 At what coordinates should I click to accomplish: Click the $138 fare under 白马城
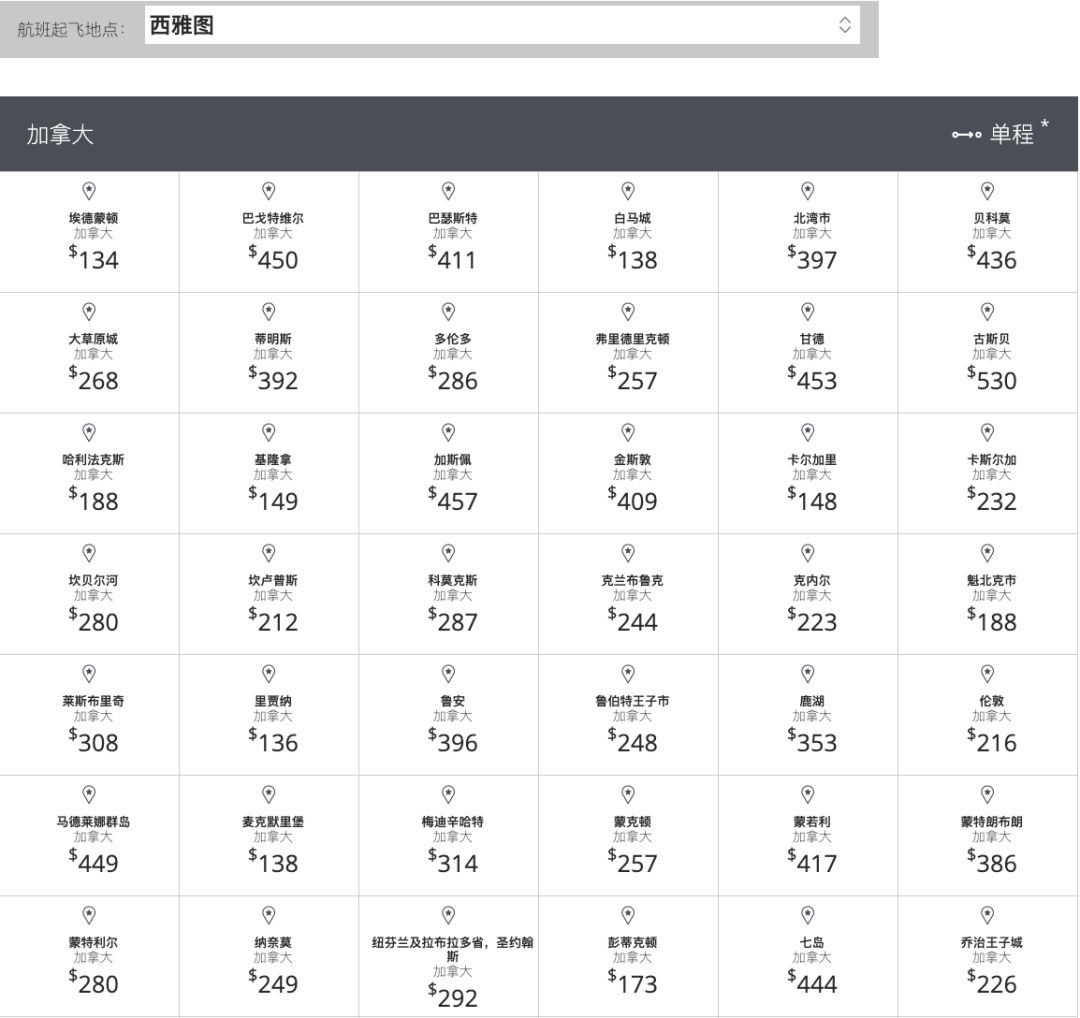632,259
